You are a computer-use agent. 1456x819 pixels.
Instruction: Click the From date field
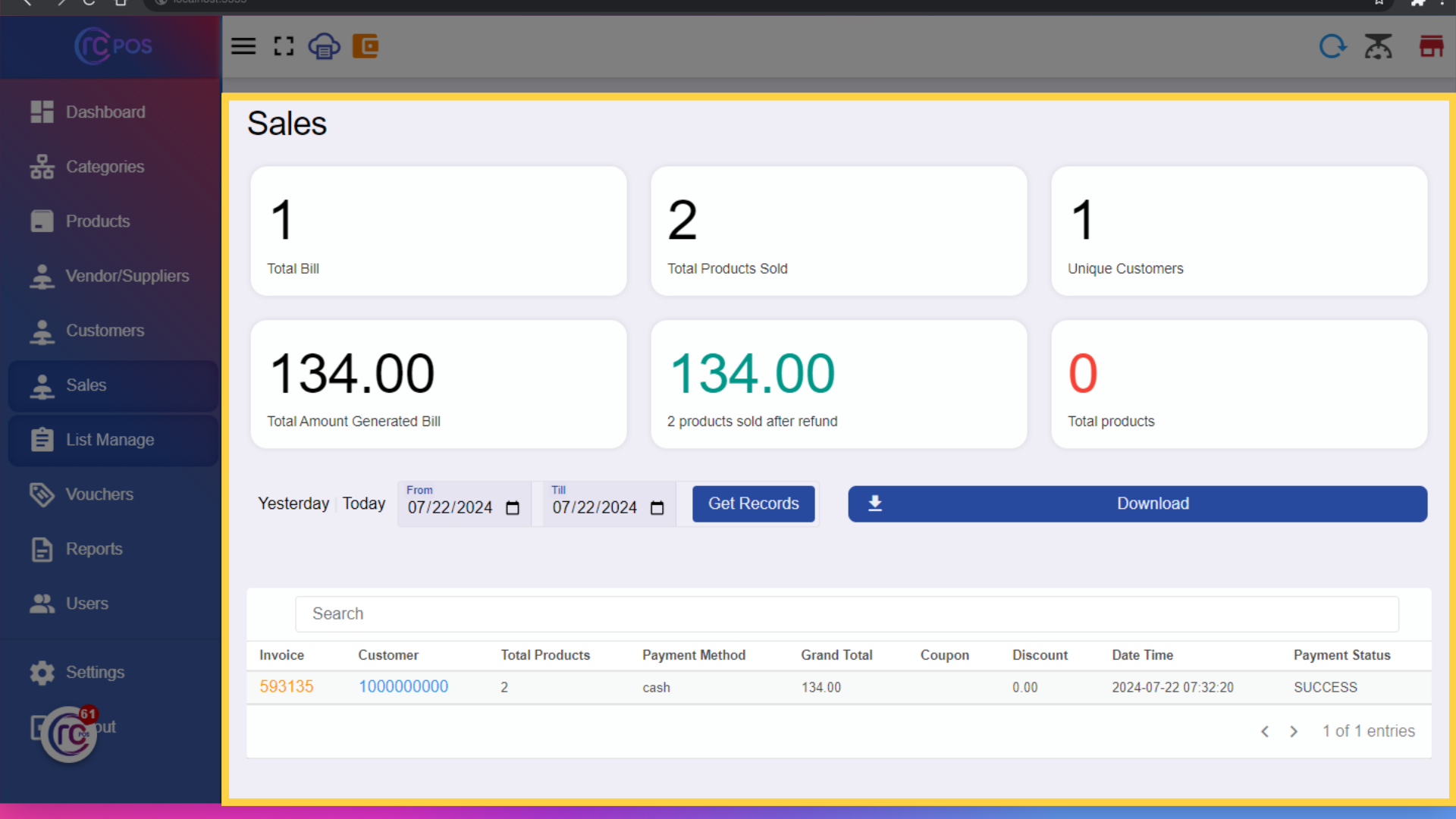464,504
